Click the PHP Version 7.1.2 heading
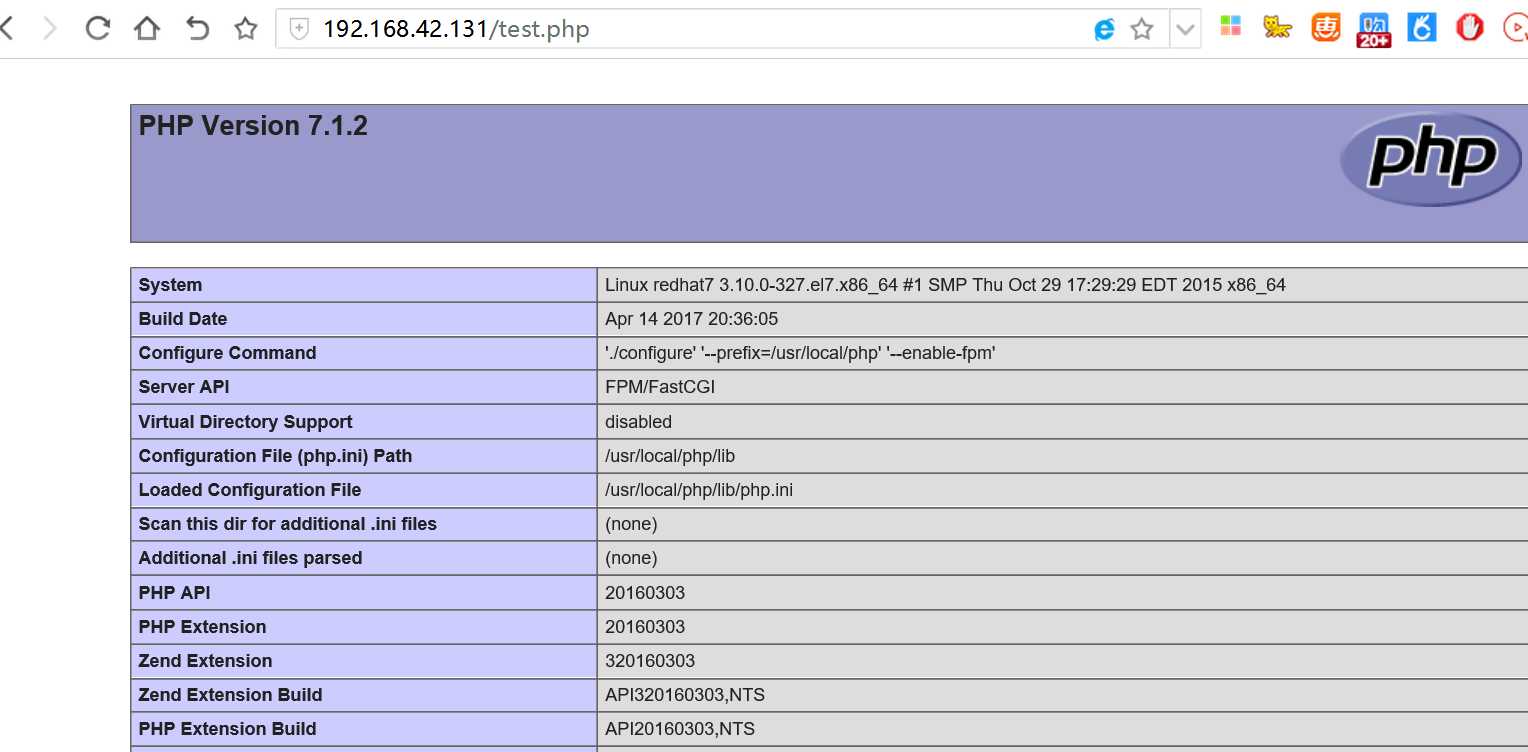Screen dimensions: 1528x752 [x=253, y=126]
